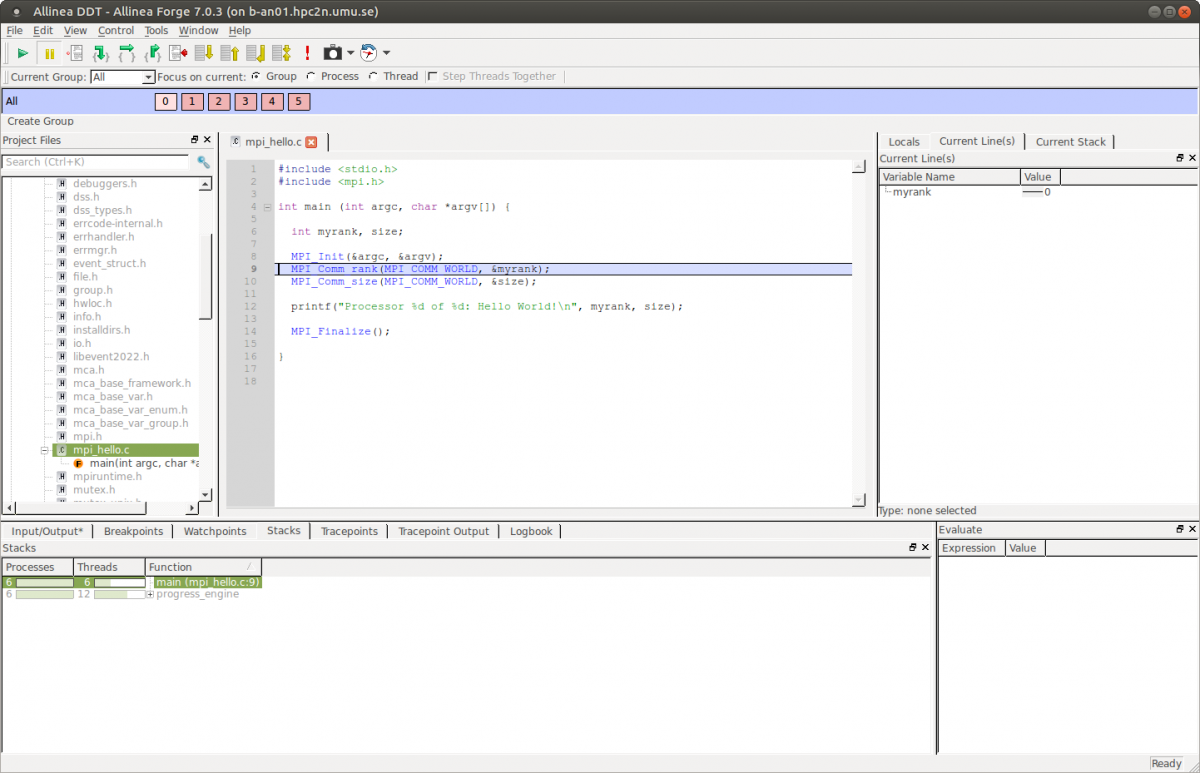The image size is (1200, 773).
Task: Open the Tracepoint Output tab
Action: point(444,531)
